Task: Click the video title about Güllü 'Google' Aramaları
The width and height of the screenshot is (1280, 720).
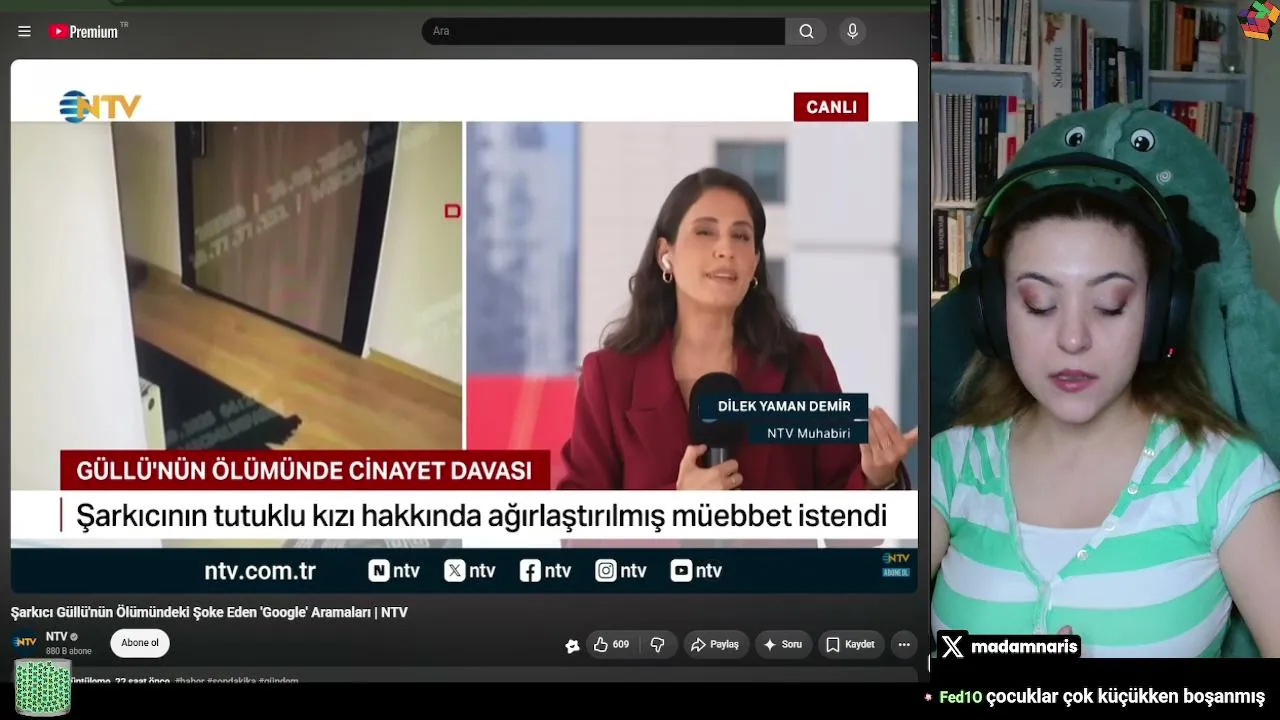Action: tap(209, 612)
